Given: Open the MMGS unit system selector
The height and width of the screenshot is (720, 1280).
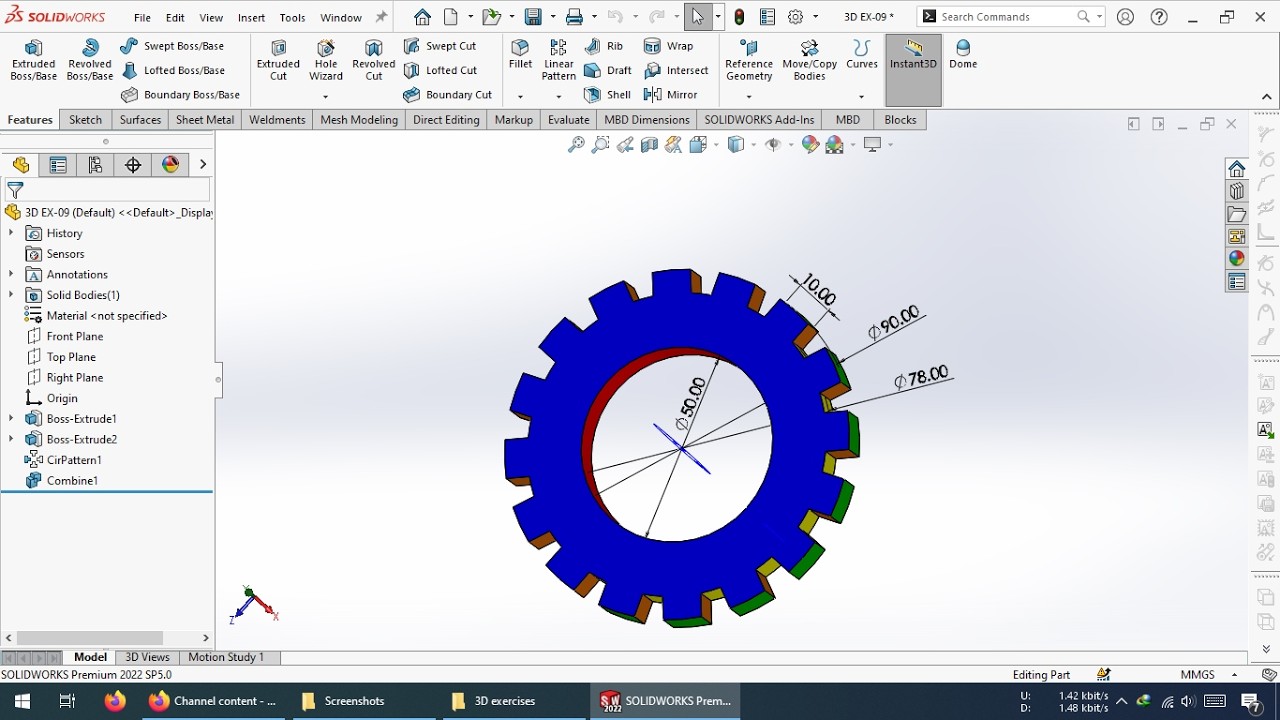Looking at the screenshot, I should point(1197,675).
